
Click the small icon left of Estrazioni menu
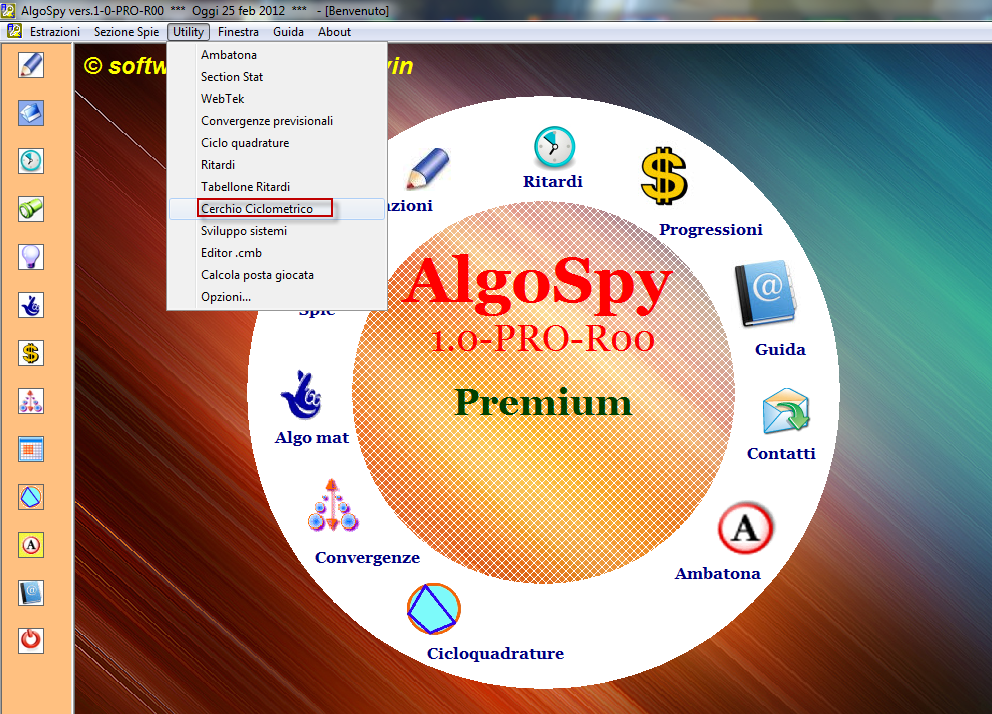pos(14,31)
